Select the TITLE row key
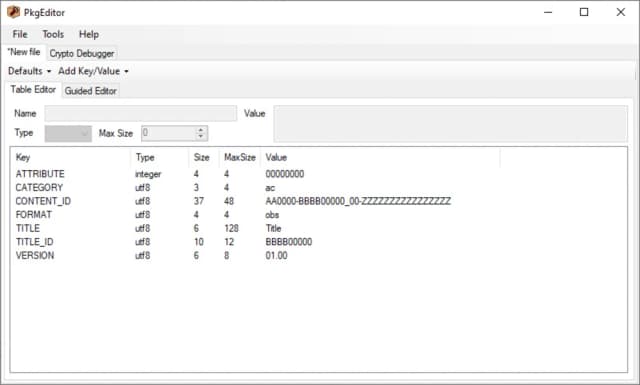Image resolution: width=640 pixels, height=385 pixels. pyautogui.click(x=28, y=228)
